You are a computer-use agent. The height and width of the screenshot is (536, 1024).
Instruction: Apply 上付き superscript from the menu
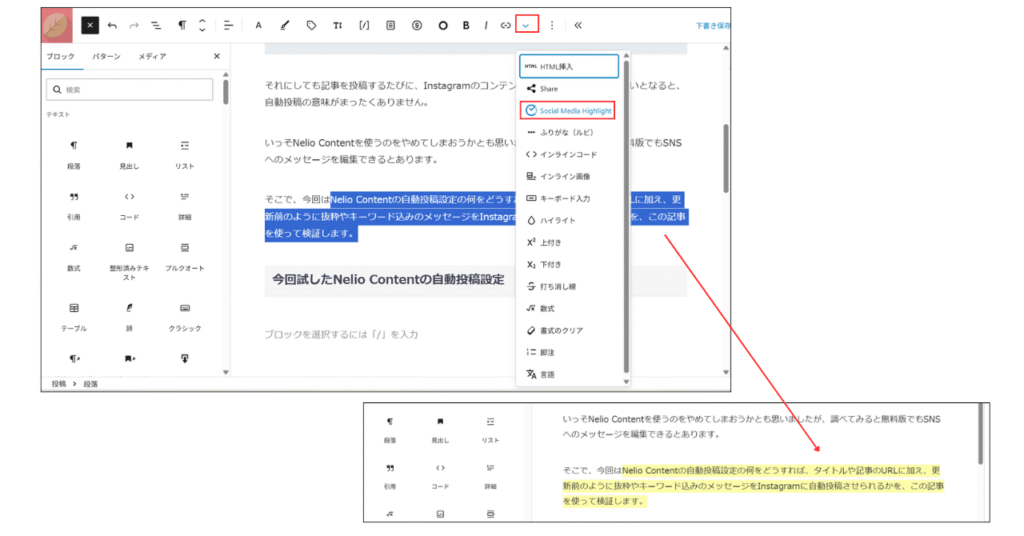[x=569, y=242]
